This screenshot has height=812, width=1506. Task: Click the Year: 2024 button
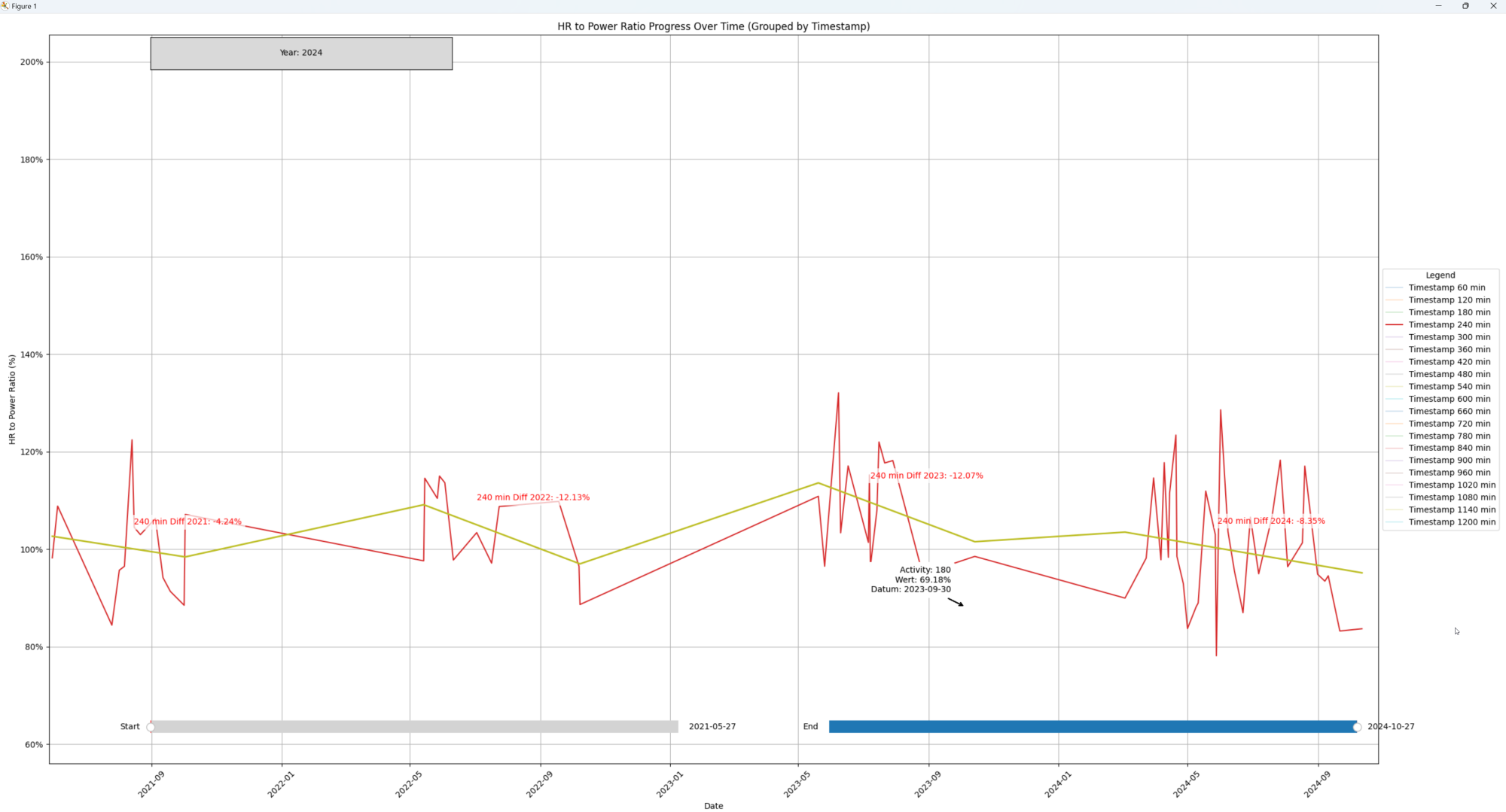[301, 53]
